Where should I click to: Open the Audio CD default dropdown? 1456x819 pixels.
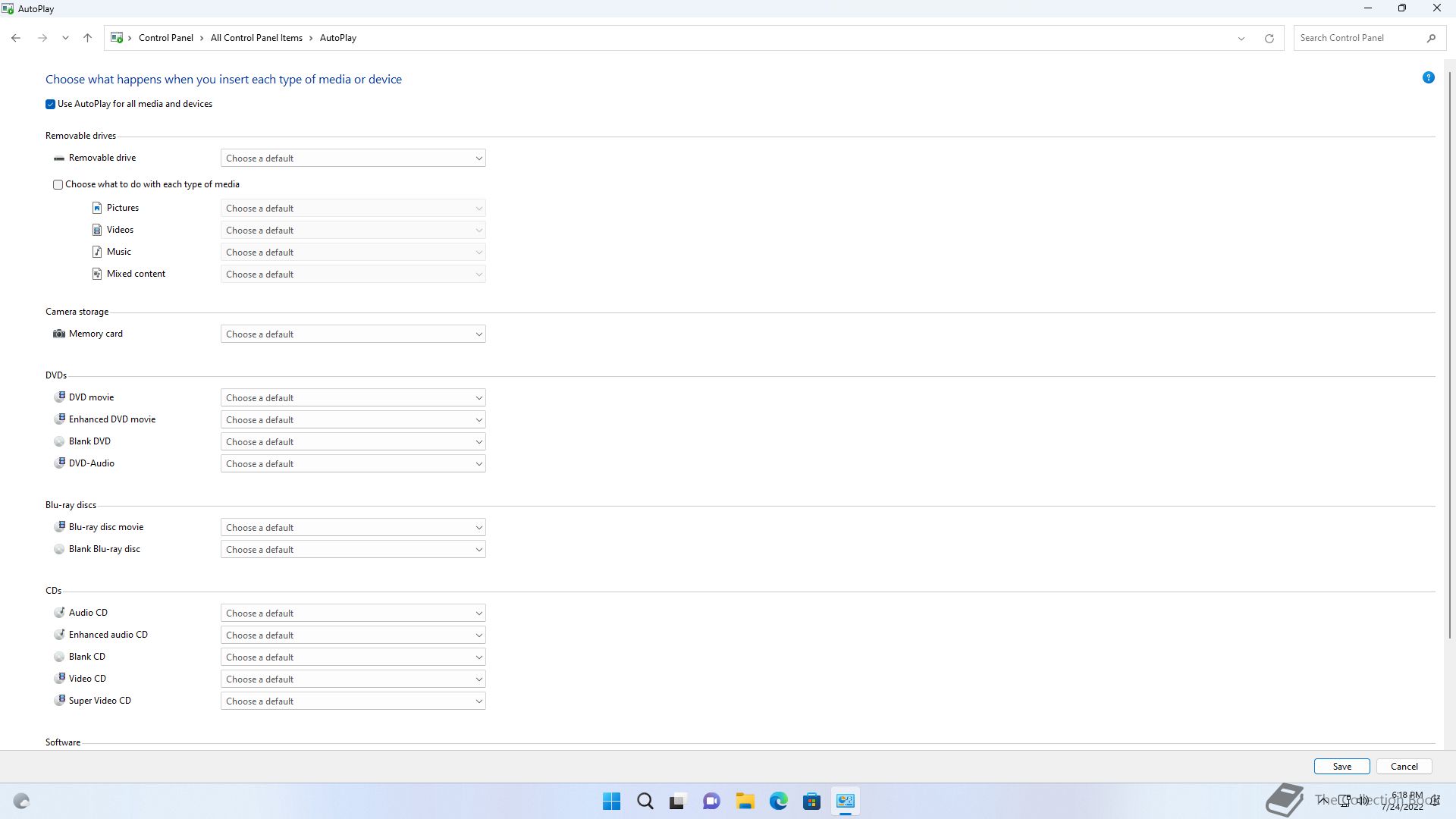(353, 613)
